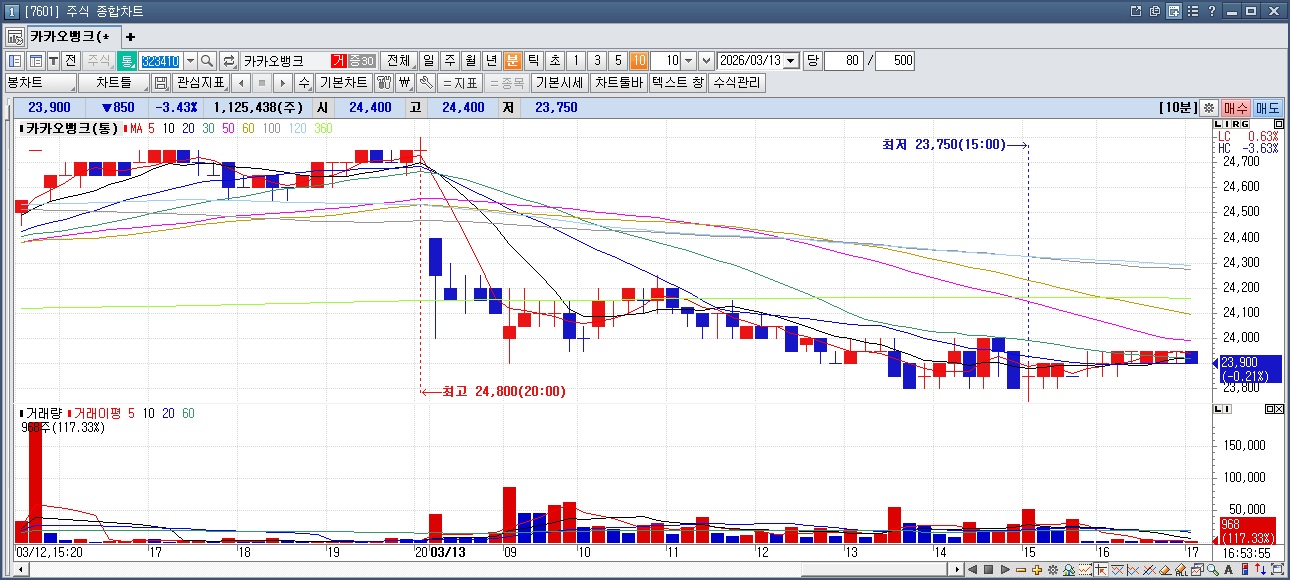This screenshot has height=580, width=1290.
Task: Click the yellow plus zoom-in icon
Action: pyautogui.click(x=1037, y=569)
